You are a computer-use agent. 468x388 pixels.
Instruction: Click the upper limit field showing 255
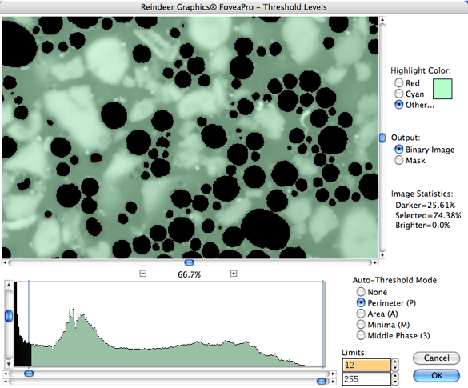pos(366,379)
